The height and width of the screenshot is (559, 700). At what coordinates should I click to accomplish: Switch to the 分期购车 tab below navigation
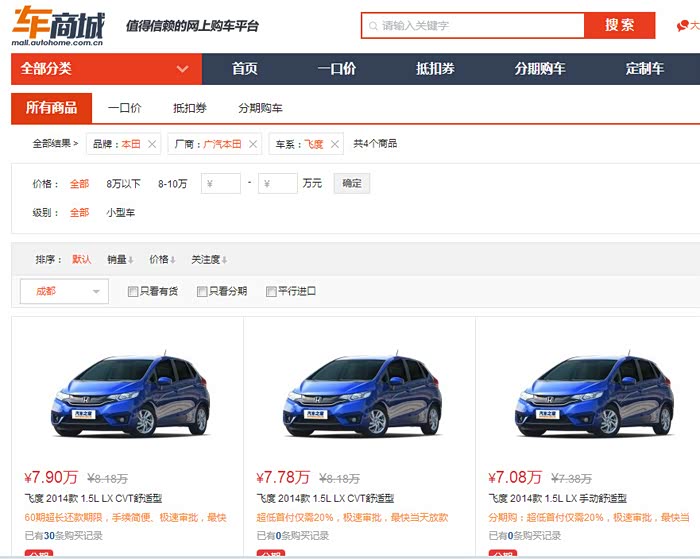click(260, 108)
